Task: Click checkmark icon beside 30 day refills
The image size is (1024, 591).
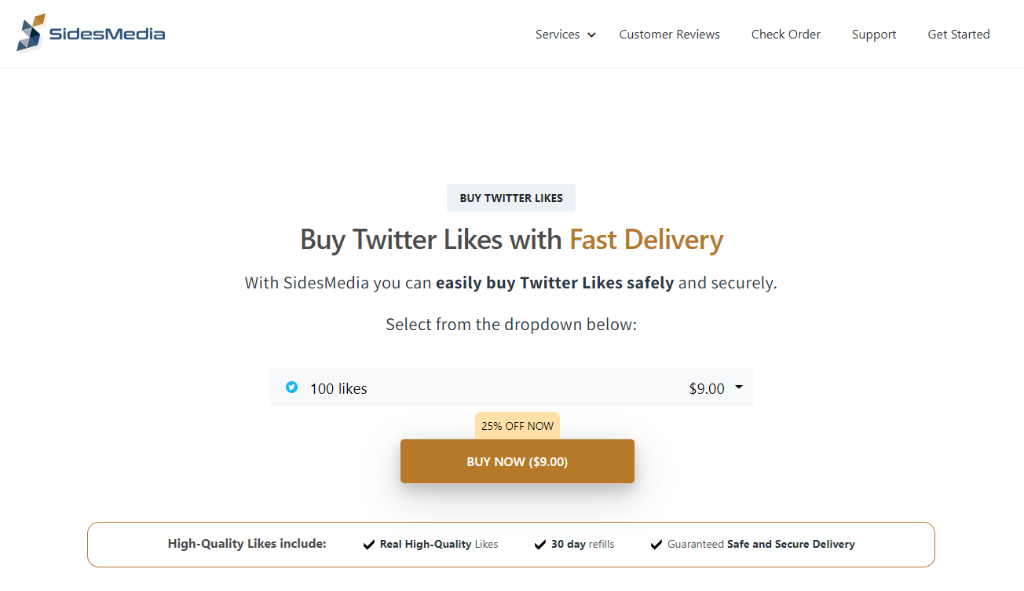Action: pyautogui.click(x=540, y=545)
